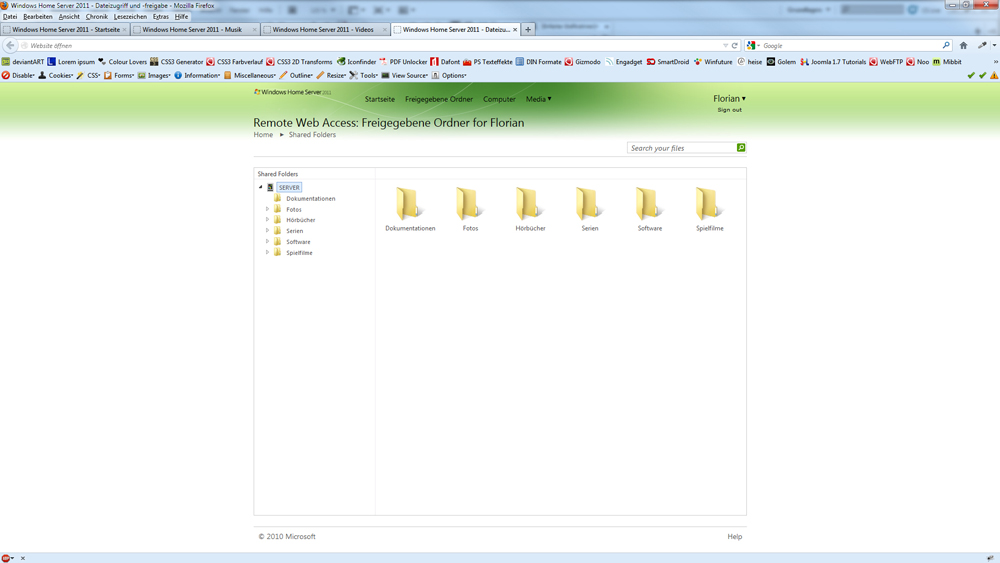This screenshot has width=1000, height=563.
Task: Switch to the Startseite browser tab
Action: tap(65, 29)
